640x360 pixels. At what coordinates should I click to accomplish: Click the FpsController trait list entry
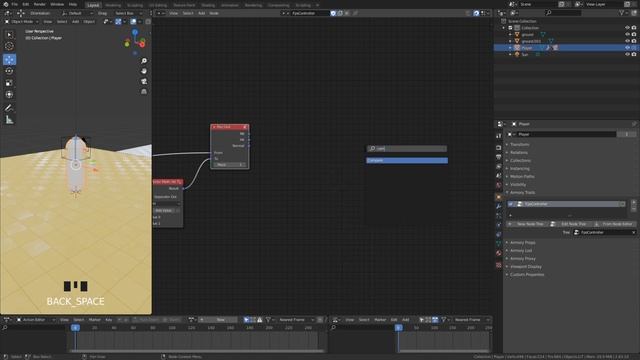click(x=568, y=204)
